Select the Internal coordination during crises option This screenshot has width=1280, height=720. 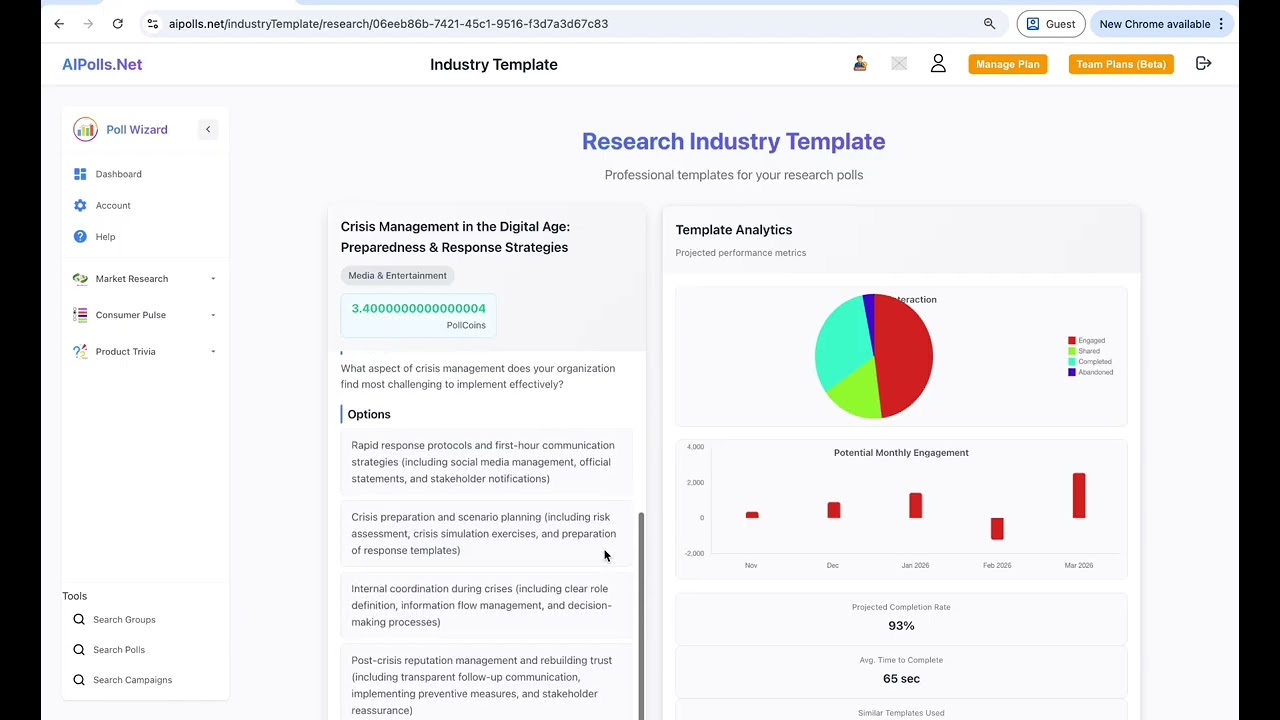(487, 605)
